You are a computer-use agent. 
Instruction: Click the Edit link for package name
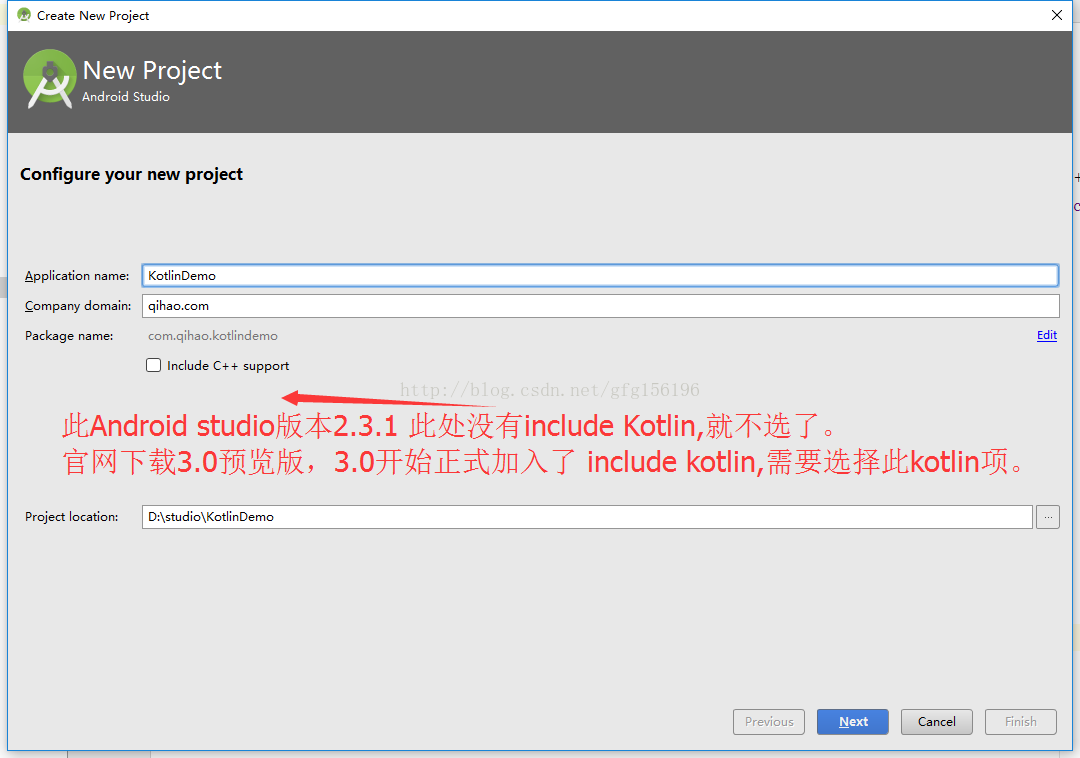tap(1046, 335)
